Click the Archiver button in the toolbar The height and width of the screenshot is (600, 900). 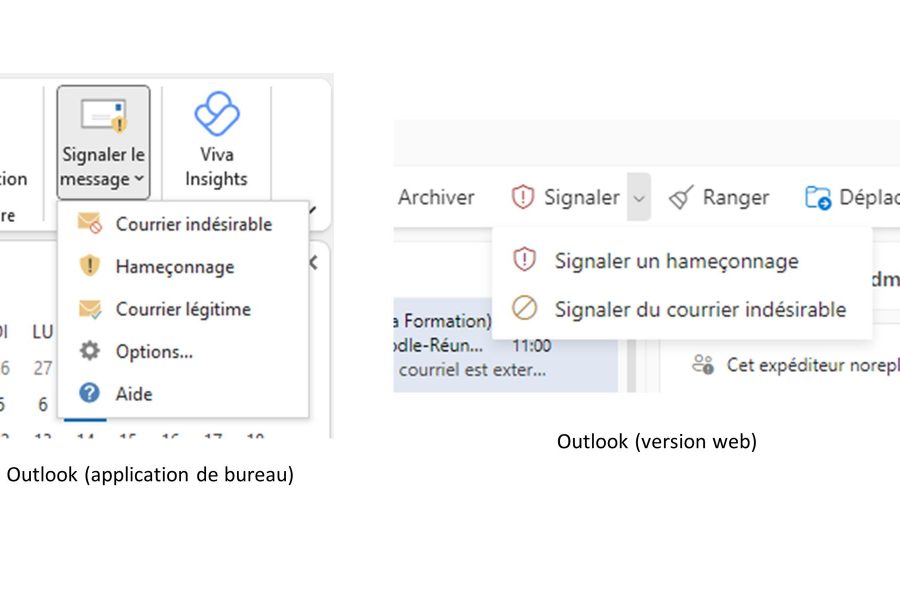tap(436, 197)
